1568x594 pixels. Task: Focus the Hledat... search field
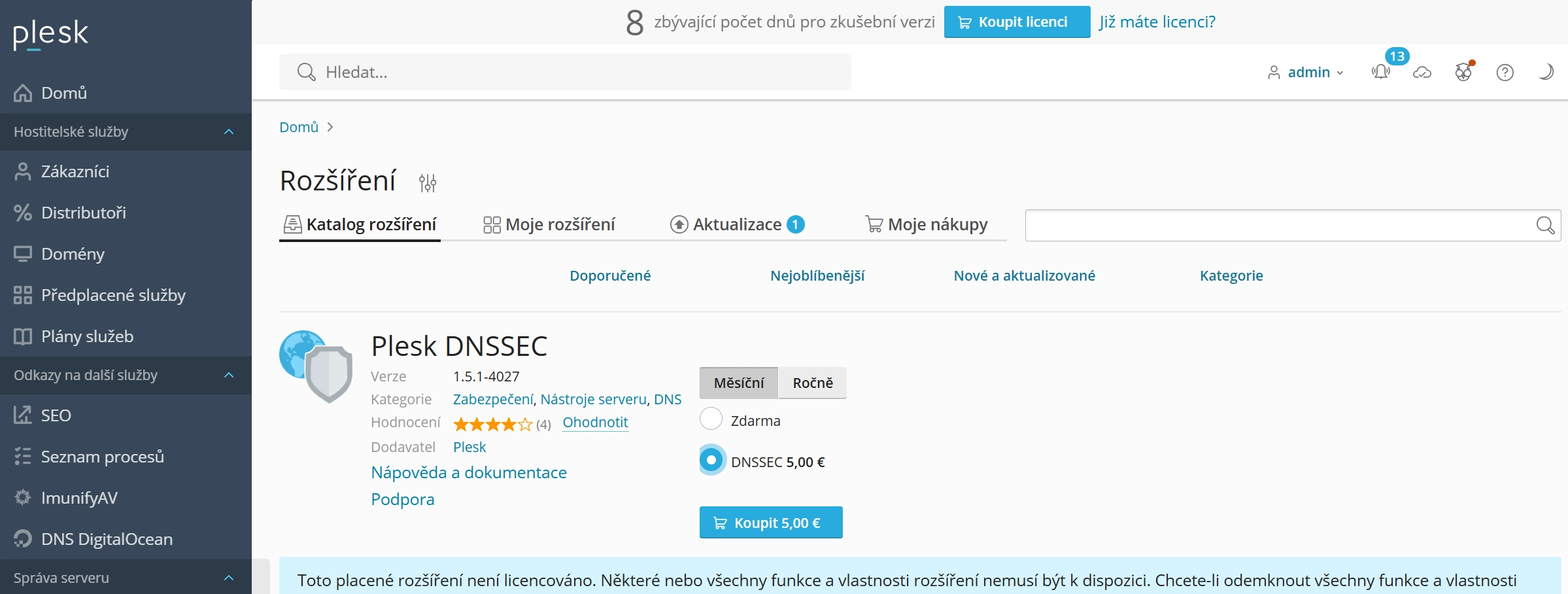(565, 72)
